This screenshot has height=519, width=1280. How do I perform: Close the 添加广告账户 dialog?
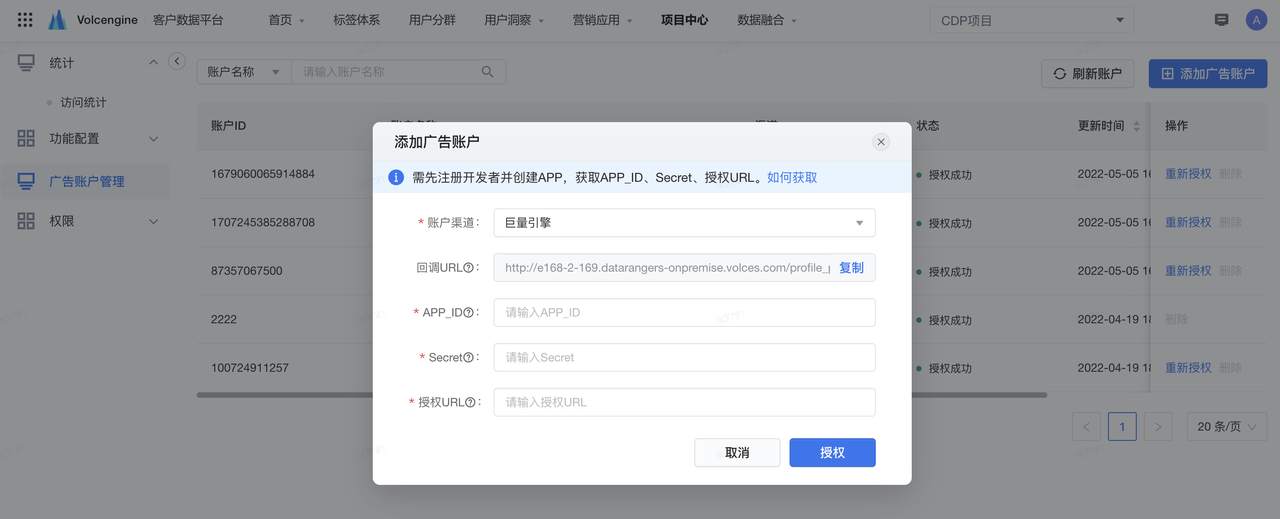[881, 142]
